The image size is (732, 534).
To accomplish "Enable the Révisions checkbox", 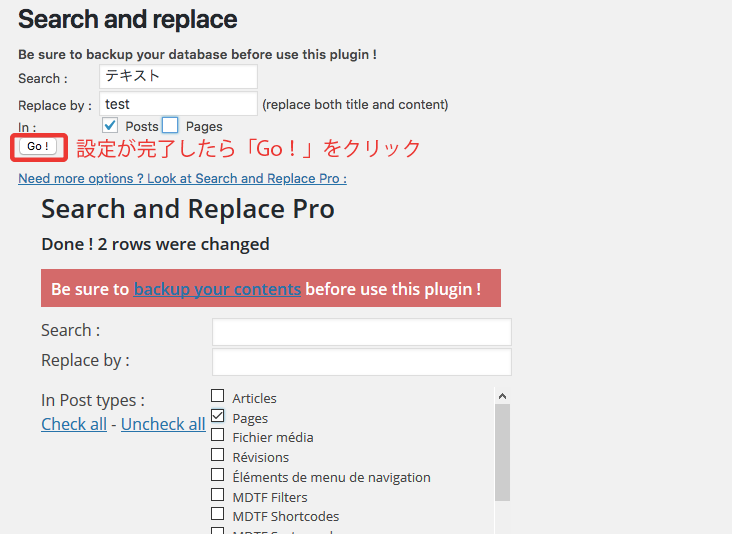I will 218,456.
